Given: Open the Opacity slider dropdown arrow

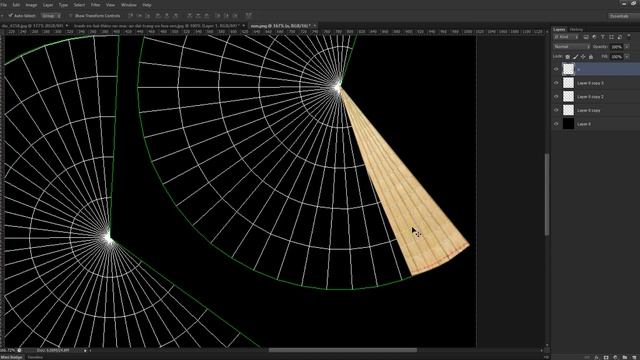Looking at the screenshot, I should point(627,47).
